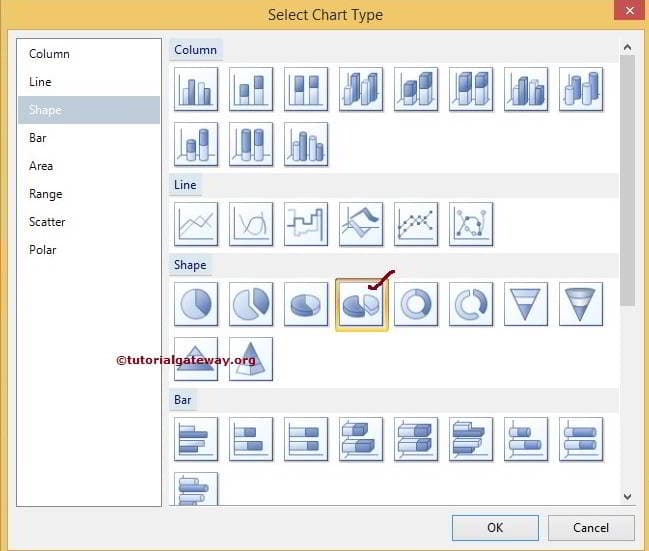Open the Polar chart category
Viewport: 649px width, 551px height.
[x=89, y=250]
